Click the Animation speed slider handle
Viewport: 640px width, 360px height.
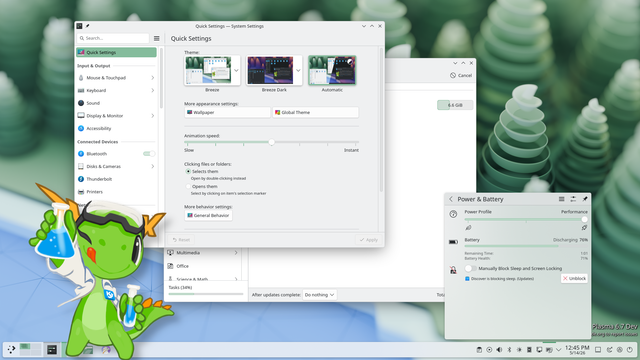[271, 142]
